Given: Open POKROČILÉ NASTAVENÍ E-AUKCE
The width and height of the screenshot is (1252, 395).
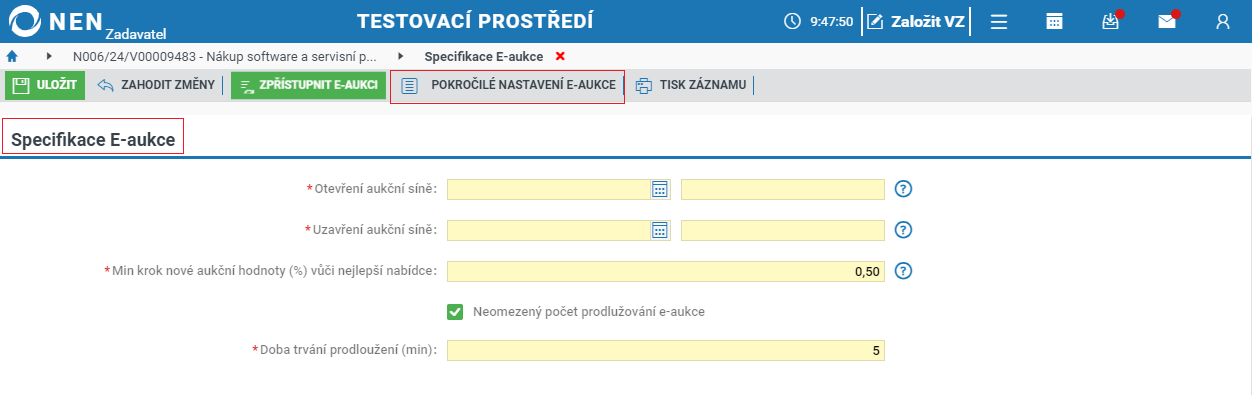Looking at the screenshot, I should [x=507, y=86].
